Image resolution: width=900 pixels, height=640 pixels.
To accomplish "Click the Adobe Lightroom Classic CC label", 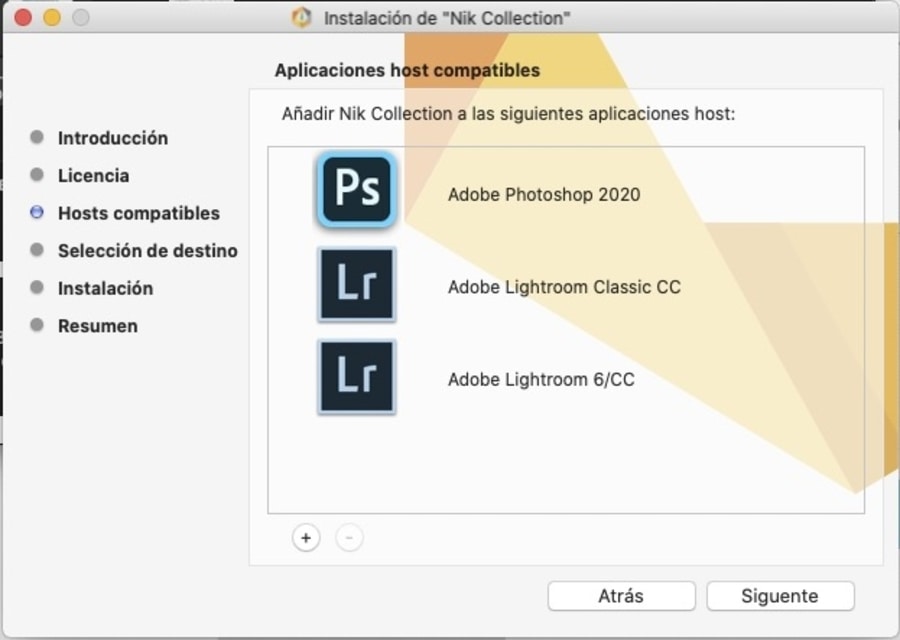I will [564, 286].
